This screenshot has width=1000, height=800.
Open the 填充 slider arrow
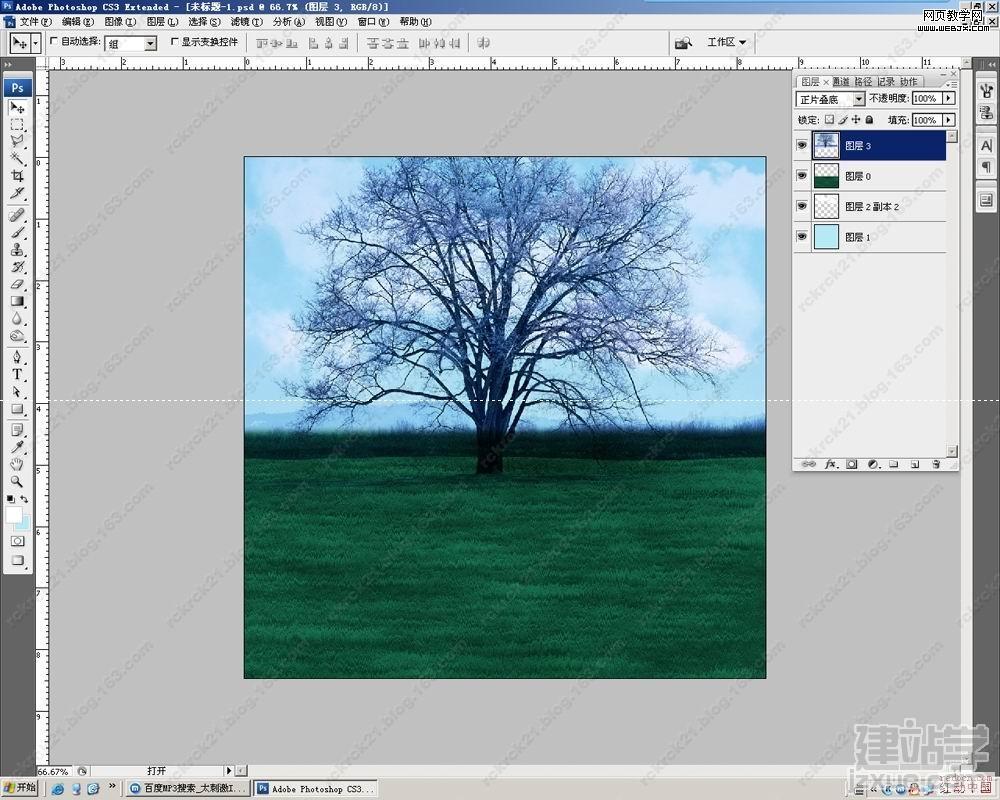point(950,119)
